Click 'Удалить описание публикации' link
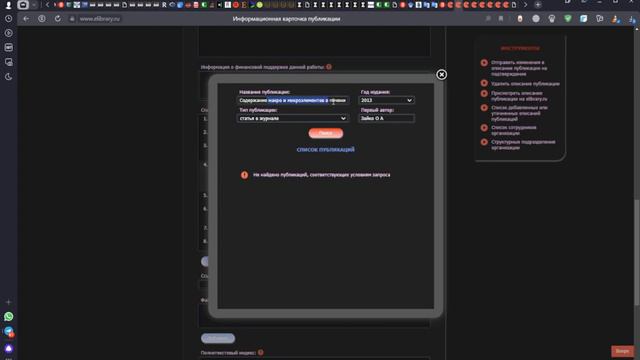Image resolution: width=640 pixels, height=360 pixels. point(525,84)
